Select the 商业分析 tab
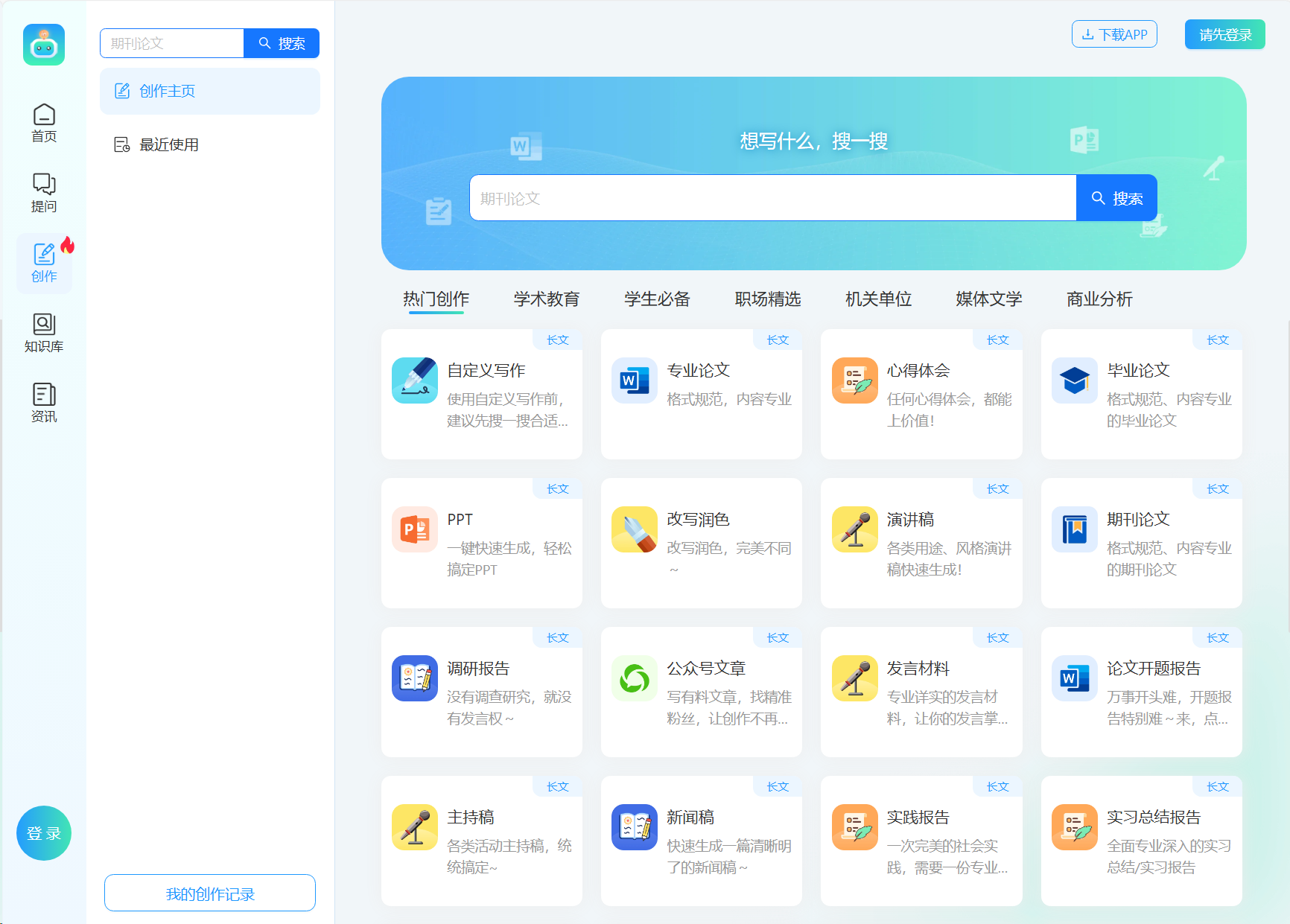 tap(1099, 299)
